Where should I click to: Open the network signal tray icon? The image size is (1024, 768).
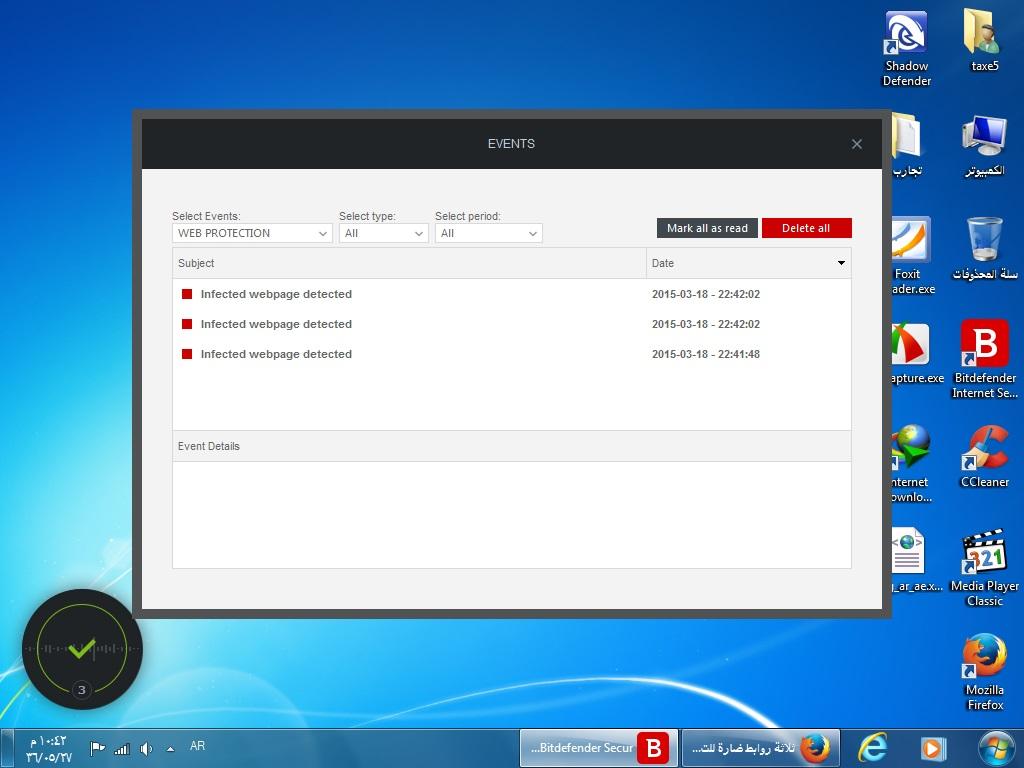click(122, 748)
